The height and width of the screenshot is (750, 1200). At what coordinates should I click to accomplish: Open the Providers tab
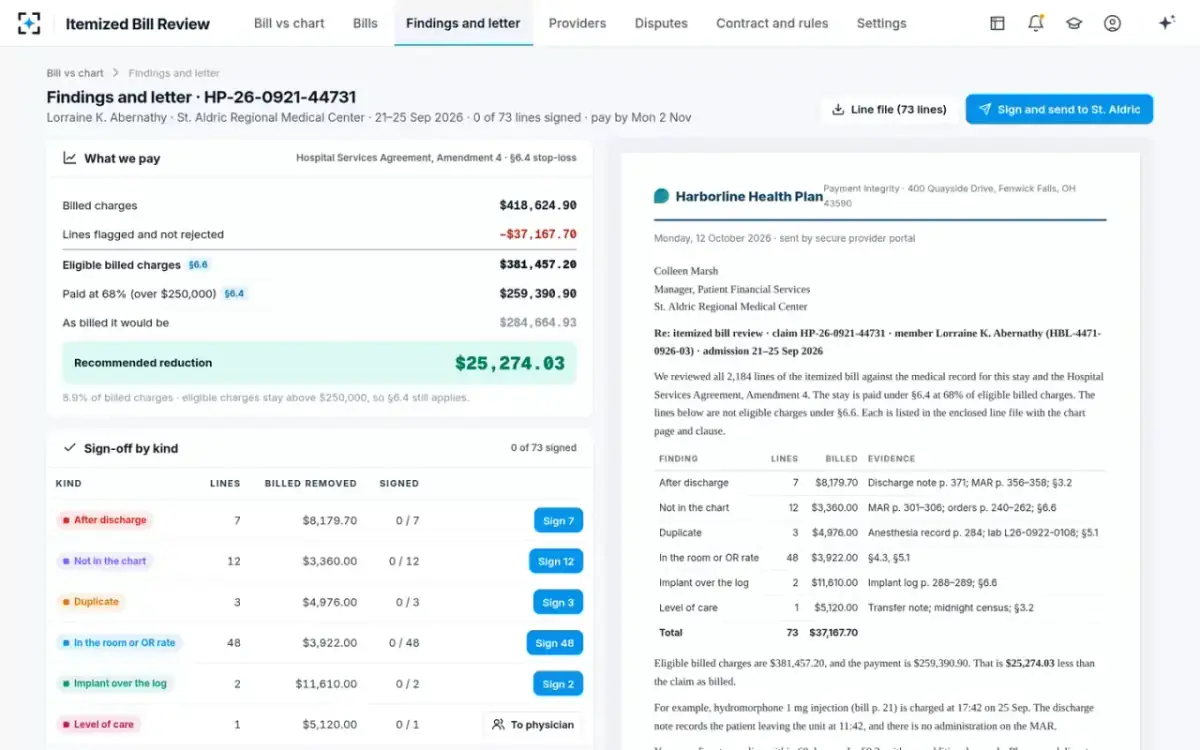pyautogui.click(x=577, y=23)
